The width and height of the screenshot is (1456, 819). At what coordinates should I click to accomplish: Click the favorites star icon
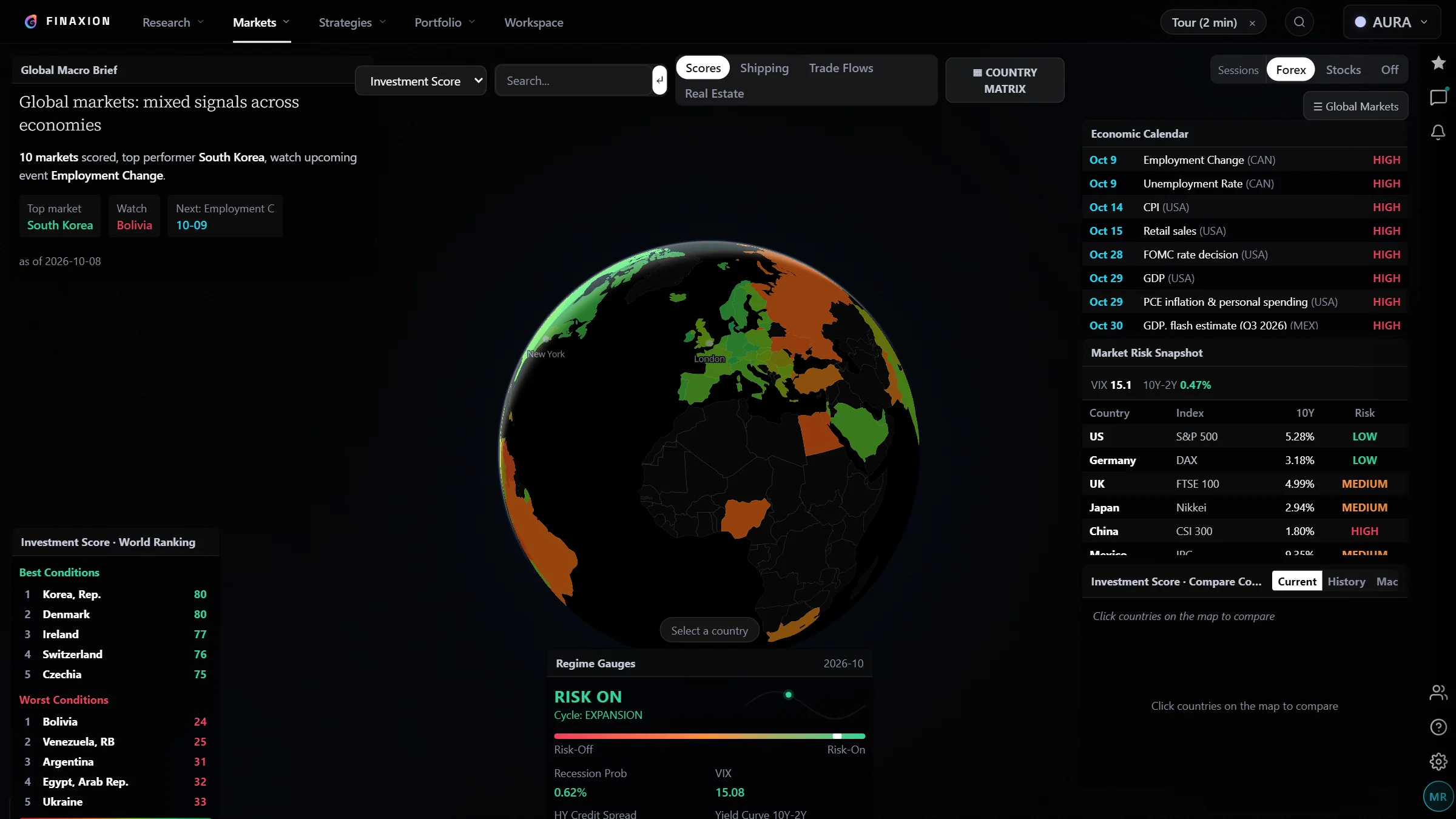coord(1438,62)
